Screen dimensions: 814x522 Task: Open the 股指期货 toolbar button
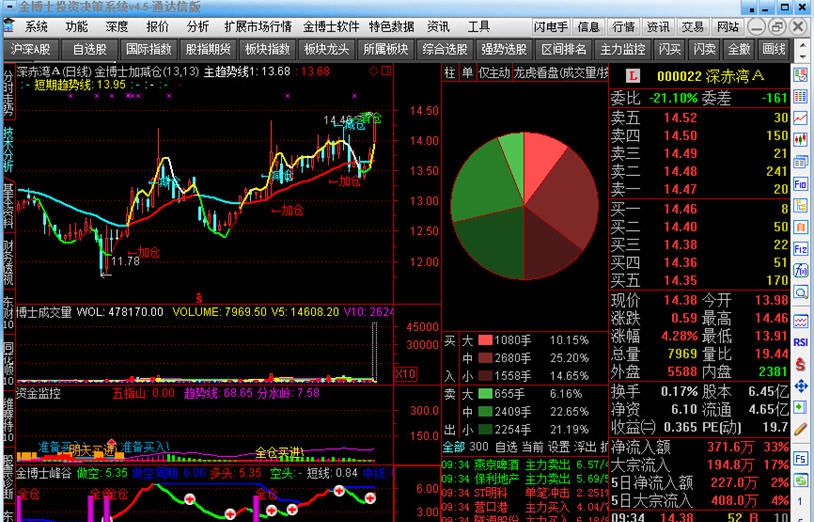pos(208,49)
